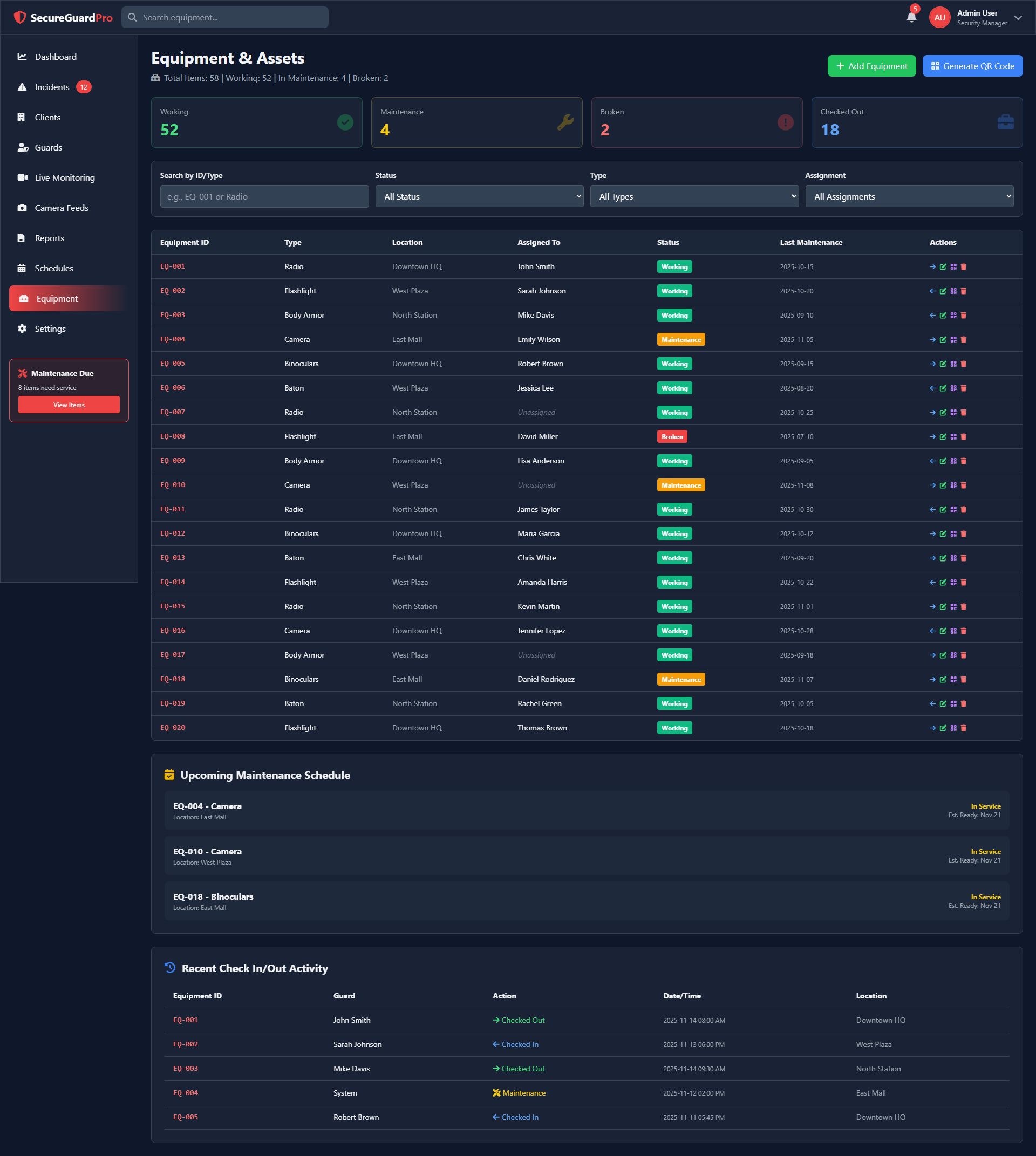Screen dimensions: 1036x1156
Task: Edit EQ-012 Binoculars via pencil icon
Action: [943, 534]
